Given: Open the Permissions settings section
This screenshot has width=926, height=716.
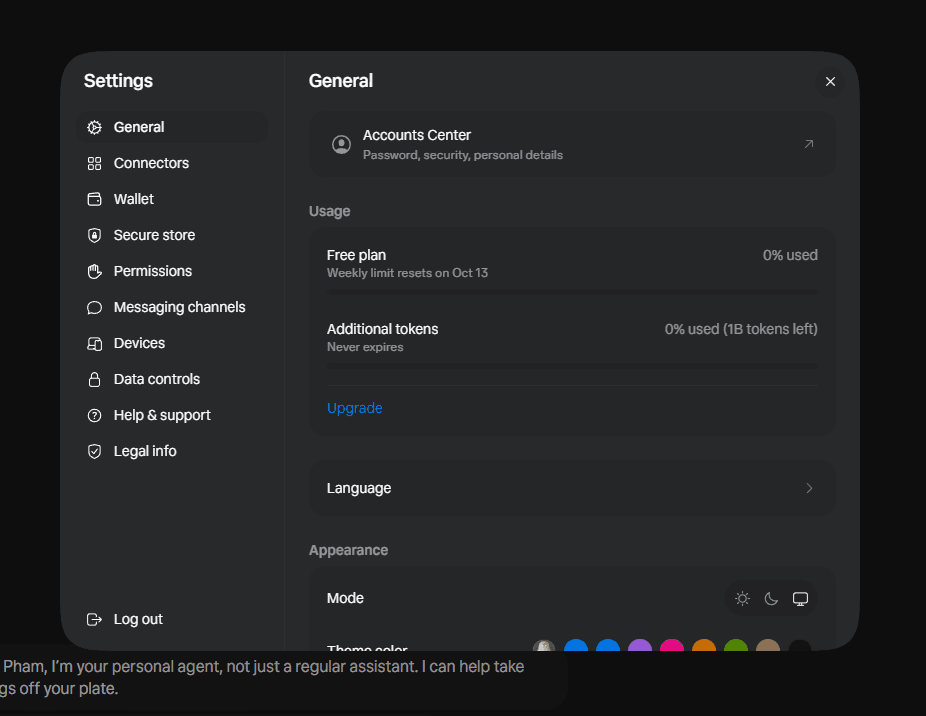Looking at the screenshot, I should (172, 271).
